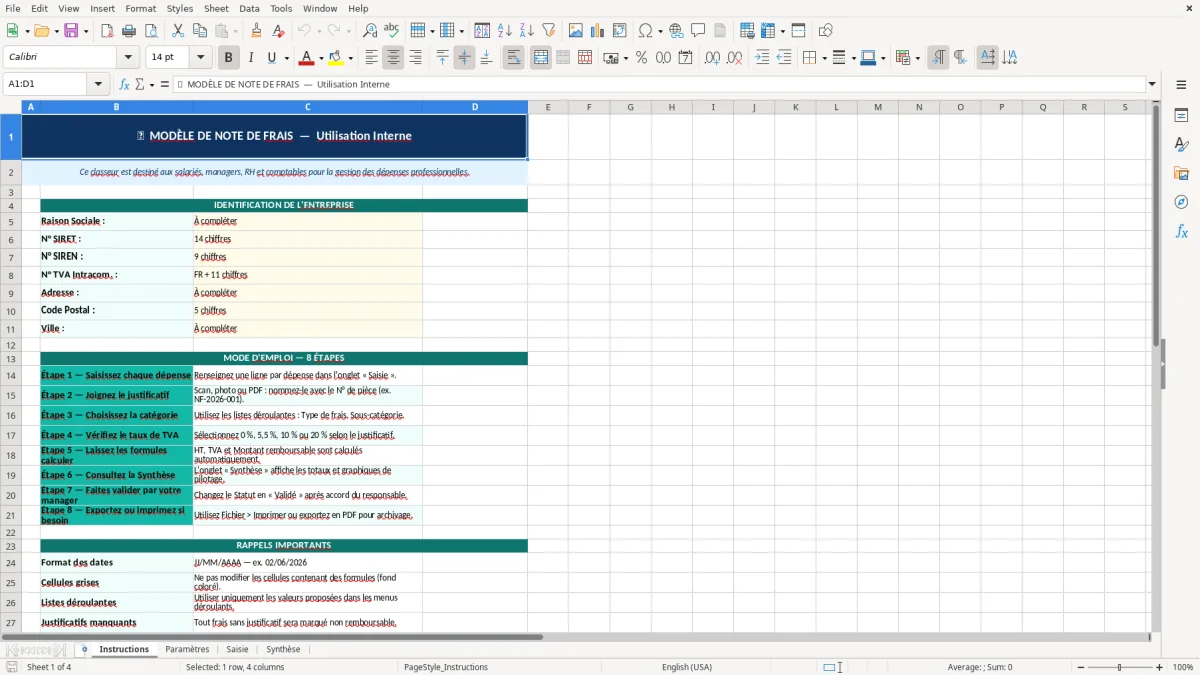Insert Hyperlink globe icon

tap(676, 31)
